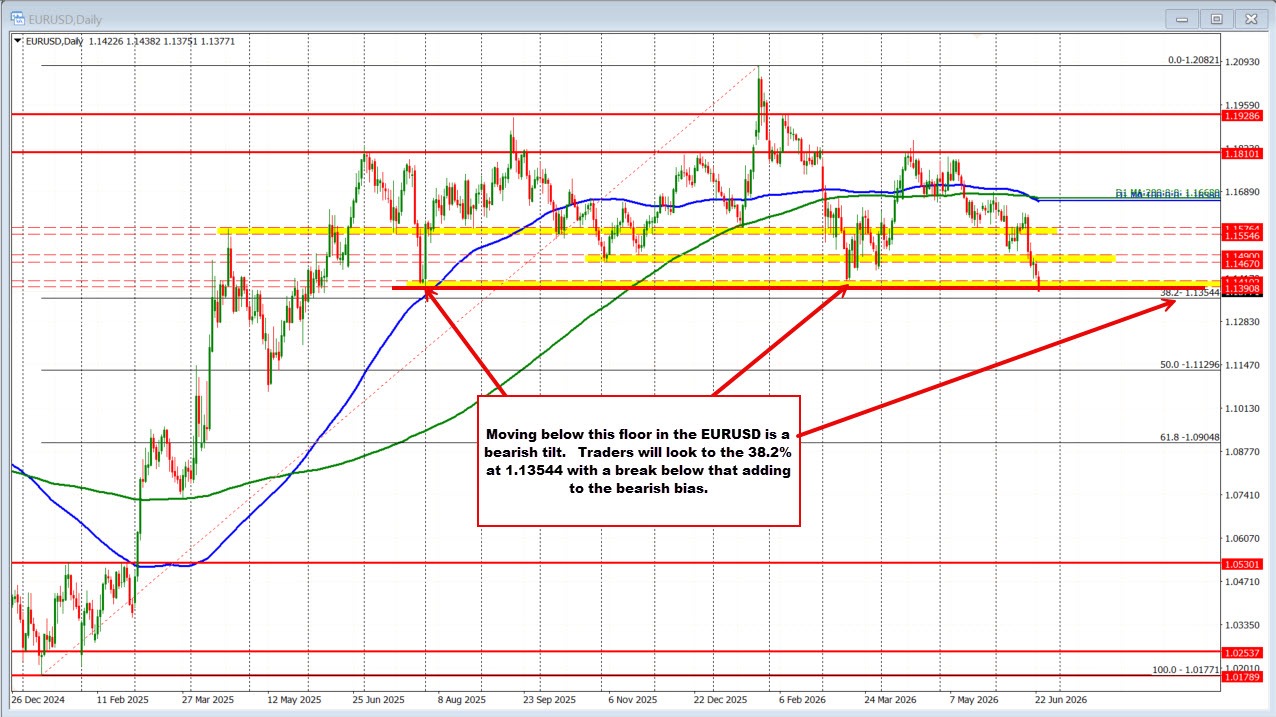1276x717 pixels.
Task: Select the Fibonacci label 0.0-1.20821
Action: 1194,60
